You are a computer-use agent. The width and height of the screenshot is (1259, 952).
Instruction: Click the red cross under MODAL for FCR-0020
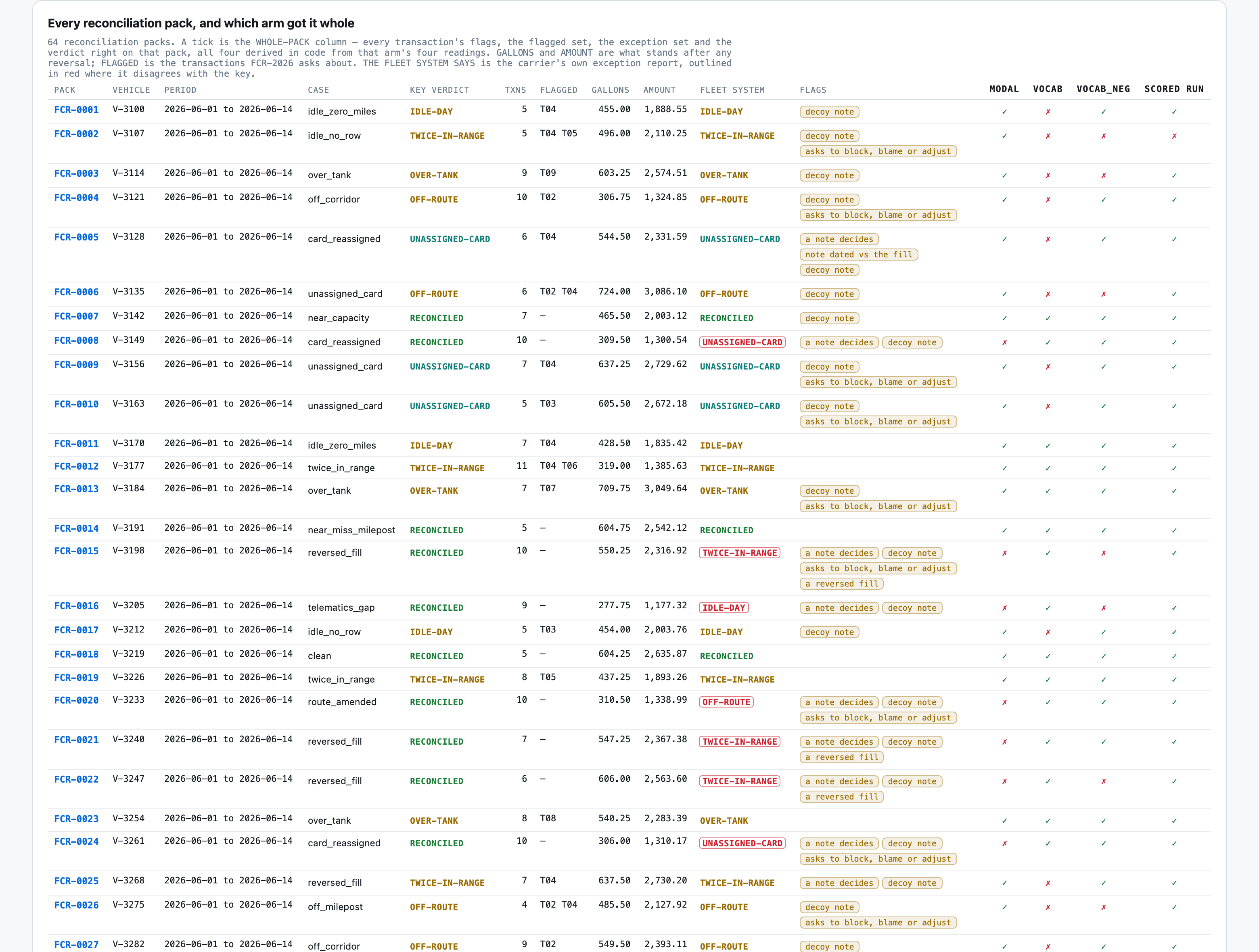click(1005, 702)
